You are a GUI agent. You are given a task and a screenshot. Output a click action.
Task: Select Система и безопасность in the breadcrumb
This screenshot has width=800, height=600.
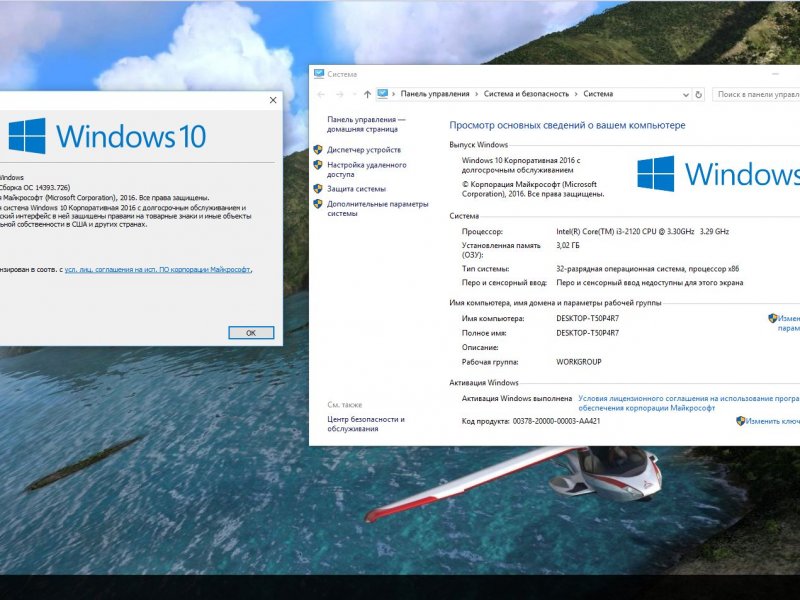tap(526, 94)
